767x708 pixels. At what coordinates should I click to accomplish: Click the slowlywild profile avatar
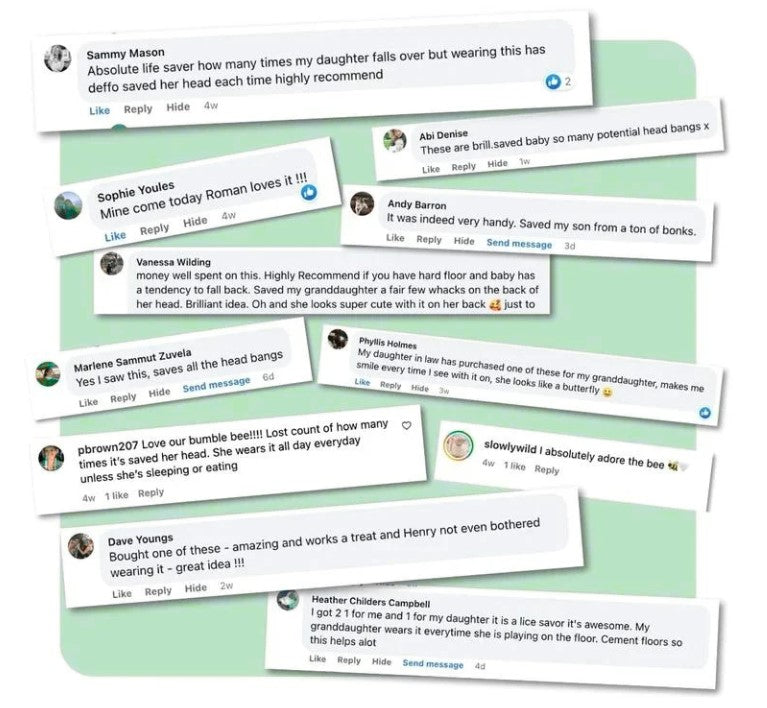[458, 443]
